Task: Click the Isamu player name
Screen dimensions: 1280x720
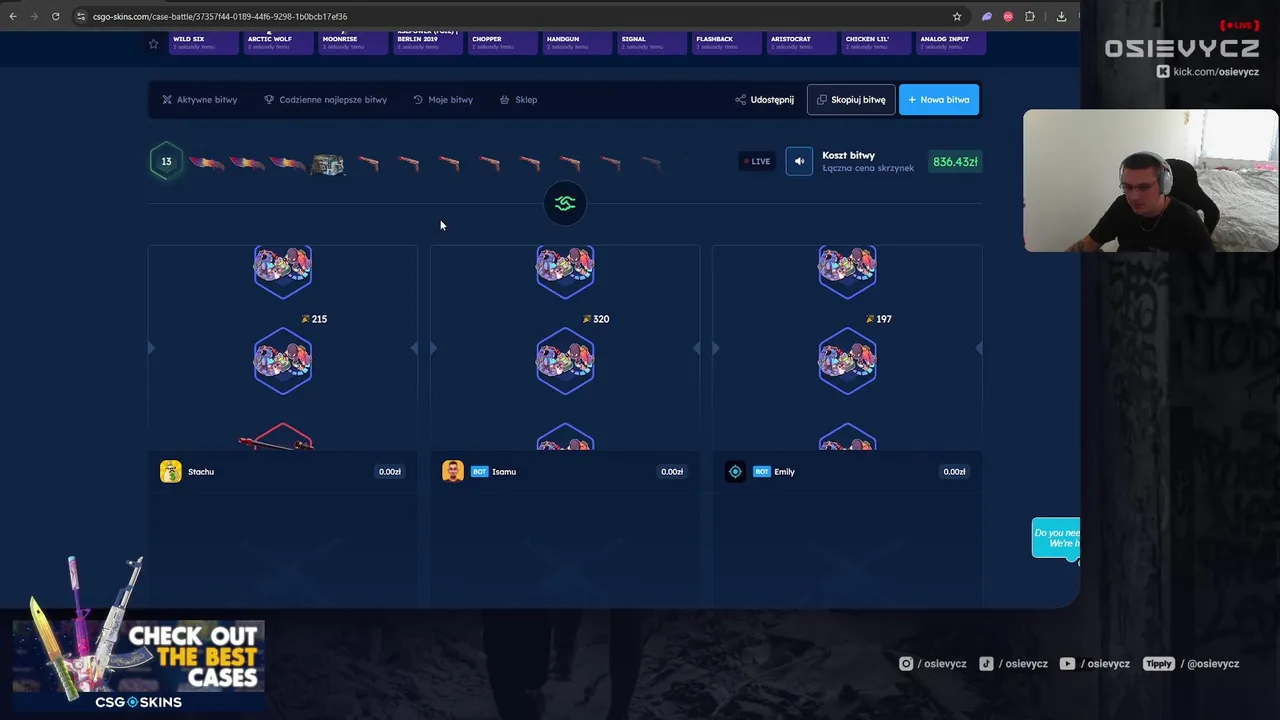Action: pos(504,472)
